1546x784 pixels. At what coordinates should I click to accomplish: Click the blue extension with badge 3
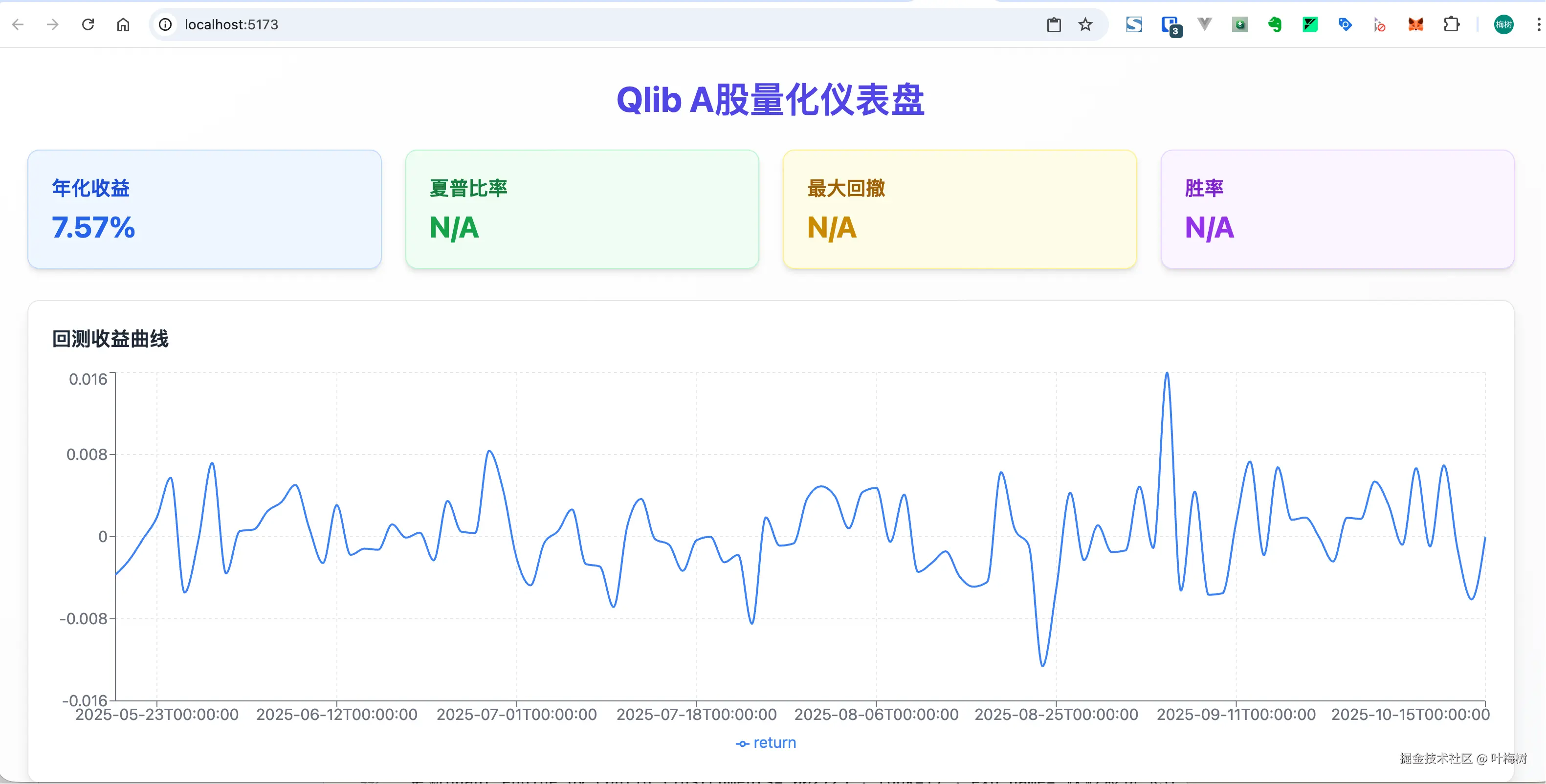[1171, 25]
